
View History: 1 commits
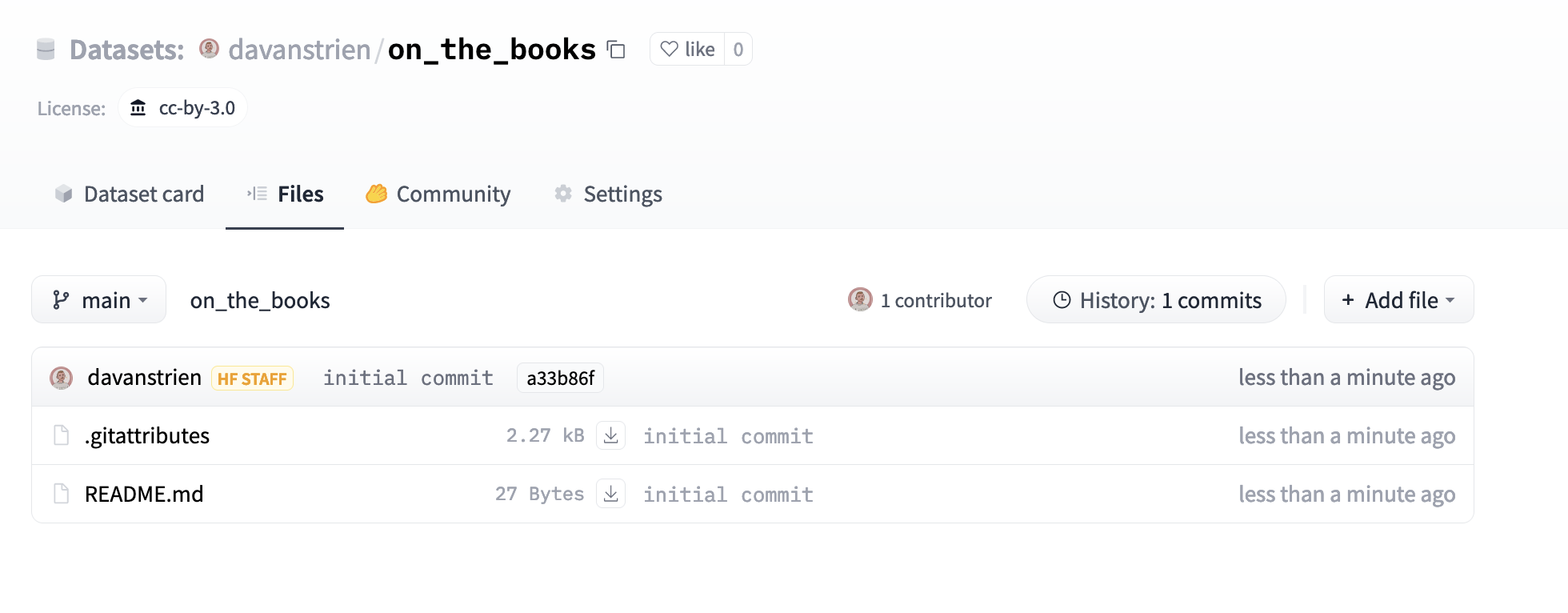point(1156,300)
